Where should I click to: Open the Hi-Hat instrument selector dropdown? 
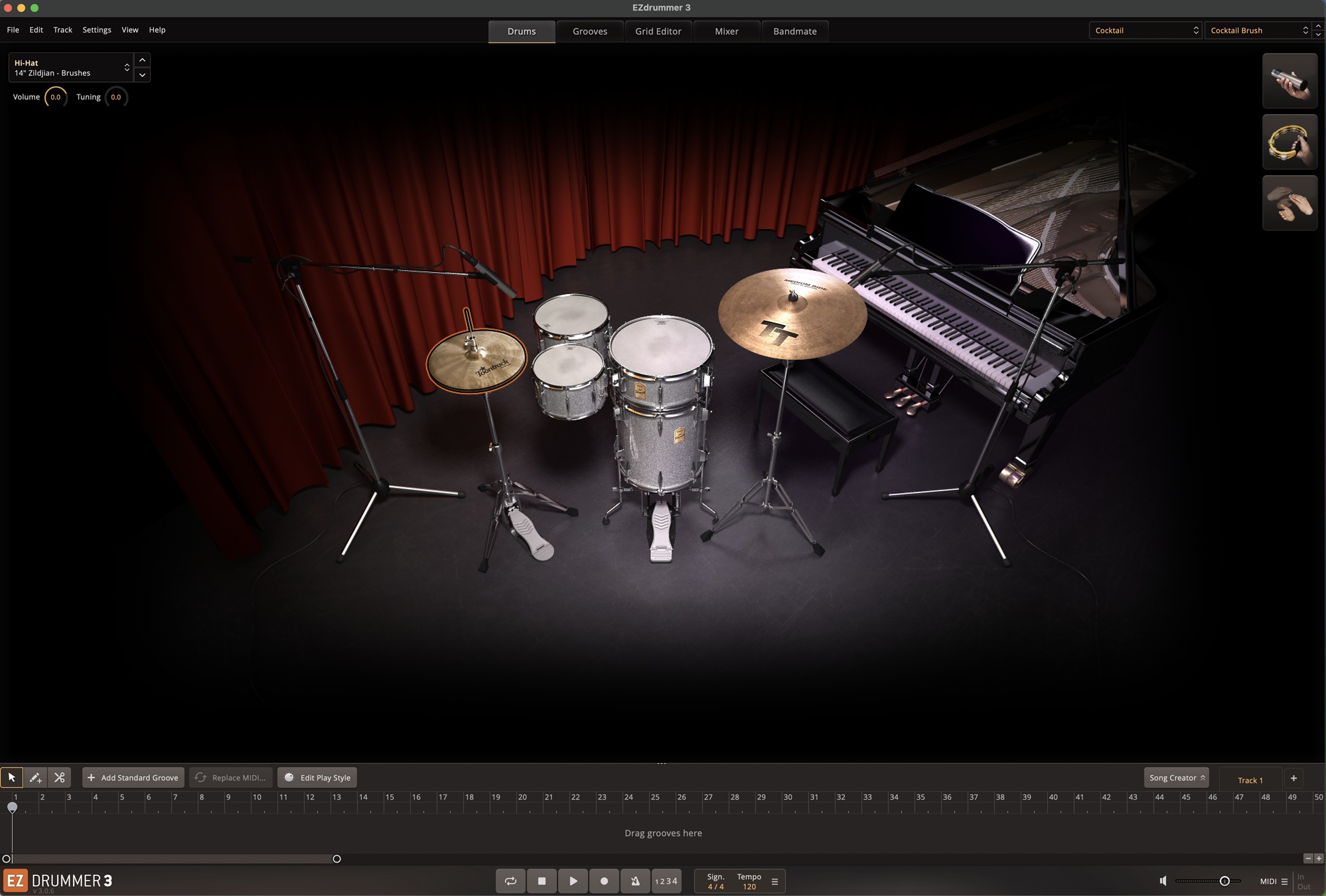tap(71, 68)
